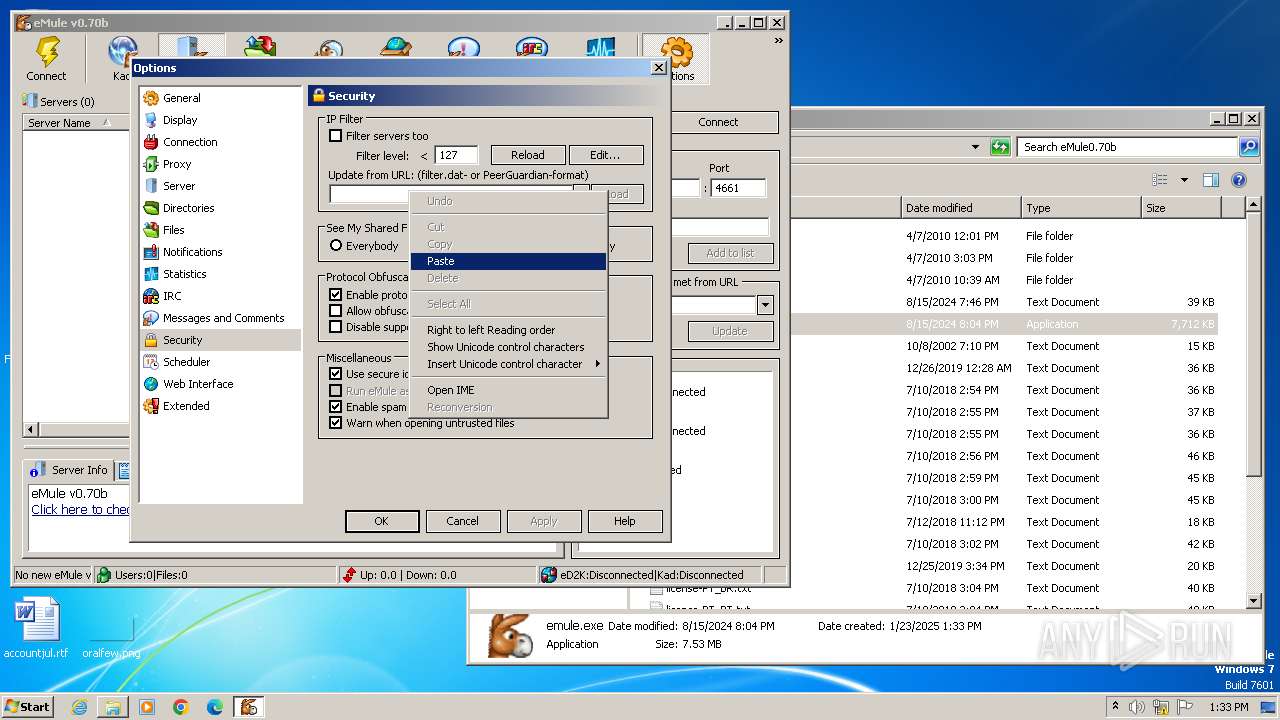The image size is (1280, 720).
Task: Open the Statistics toolbar icon
Action: tap(600, 48)
